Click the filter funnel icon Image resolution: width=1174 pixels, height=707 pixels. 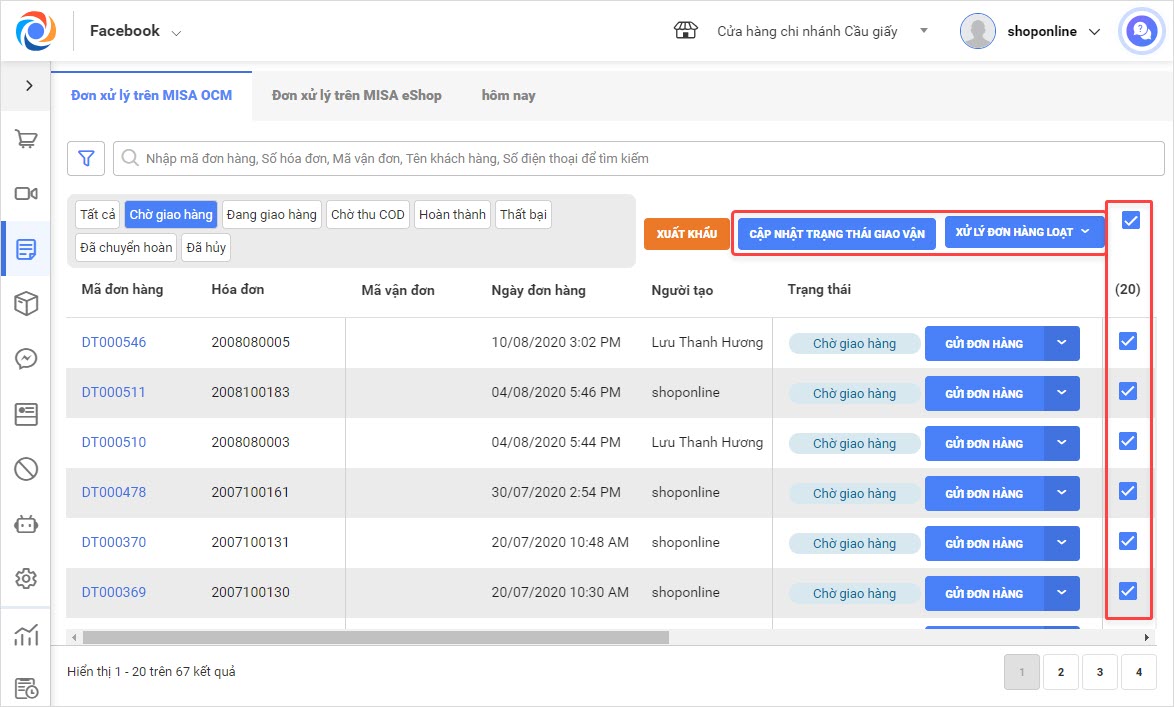pos(86,158)
